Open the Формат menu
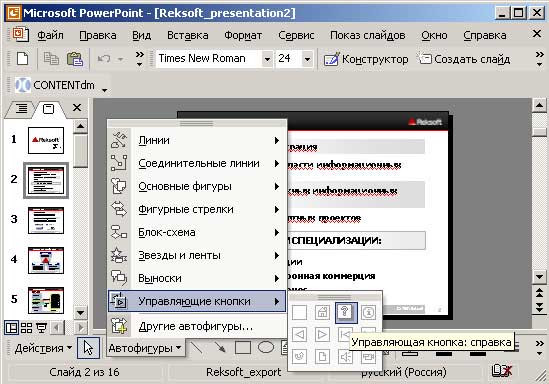 tap(243, 35)
